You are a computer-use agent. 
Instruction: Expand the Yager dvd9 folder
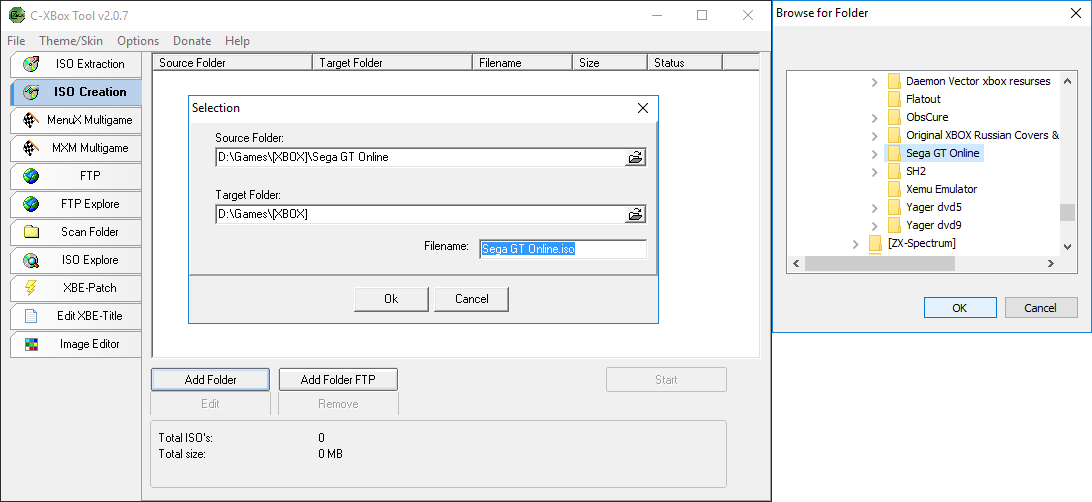875,226
